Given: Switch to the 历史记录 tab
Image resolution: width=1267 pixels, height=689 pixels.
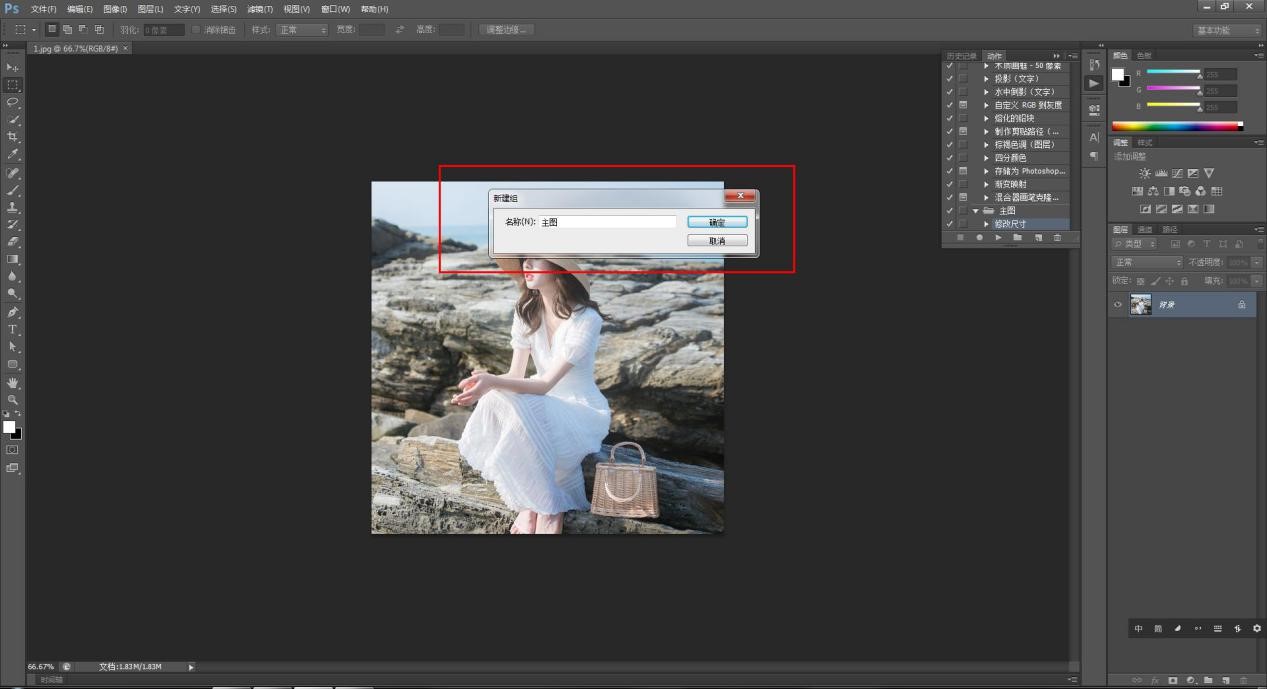Looking at the screenshot, I should click(x=960, y=56).
